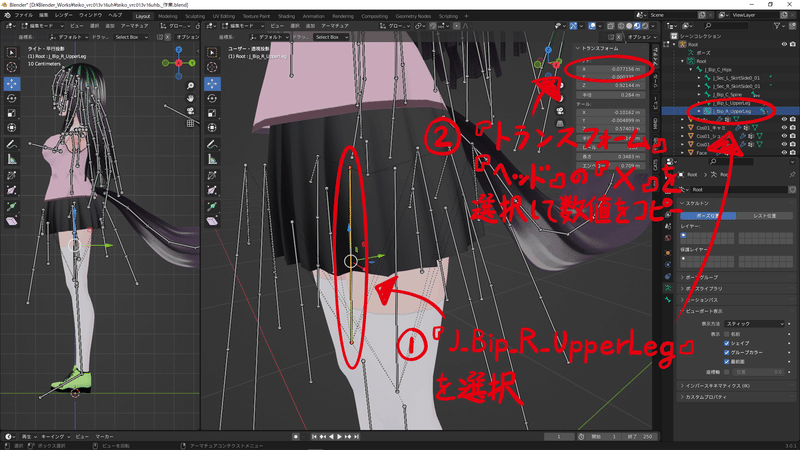Toggle the 名前 display checkbox
Screen dimensions: 800x450
(x=727, y=334)
